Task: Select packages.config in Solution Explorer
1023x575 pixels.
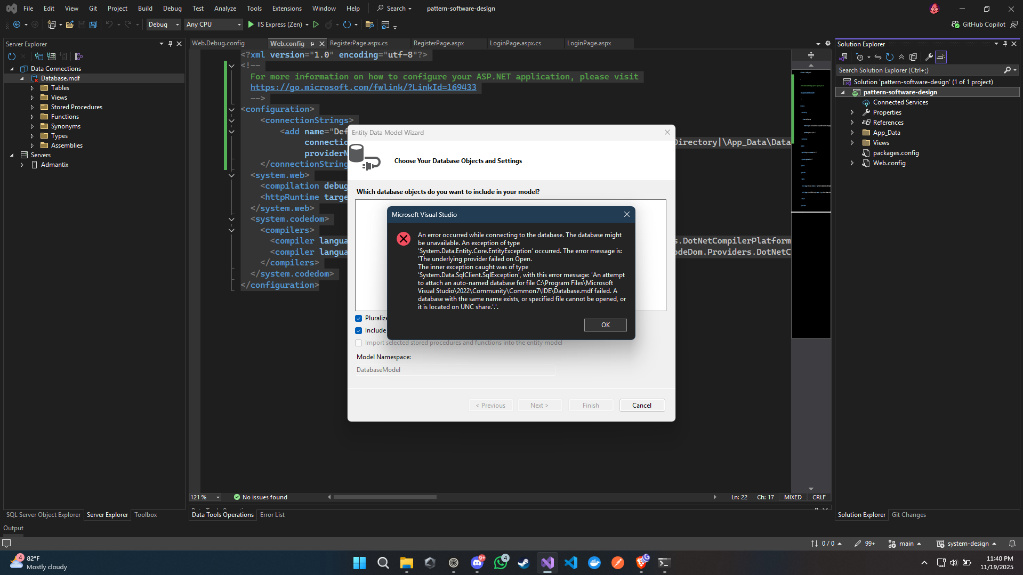Action: pos(896,153)
